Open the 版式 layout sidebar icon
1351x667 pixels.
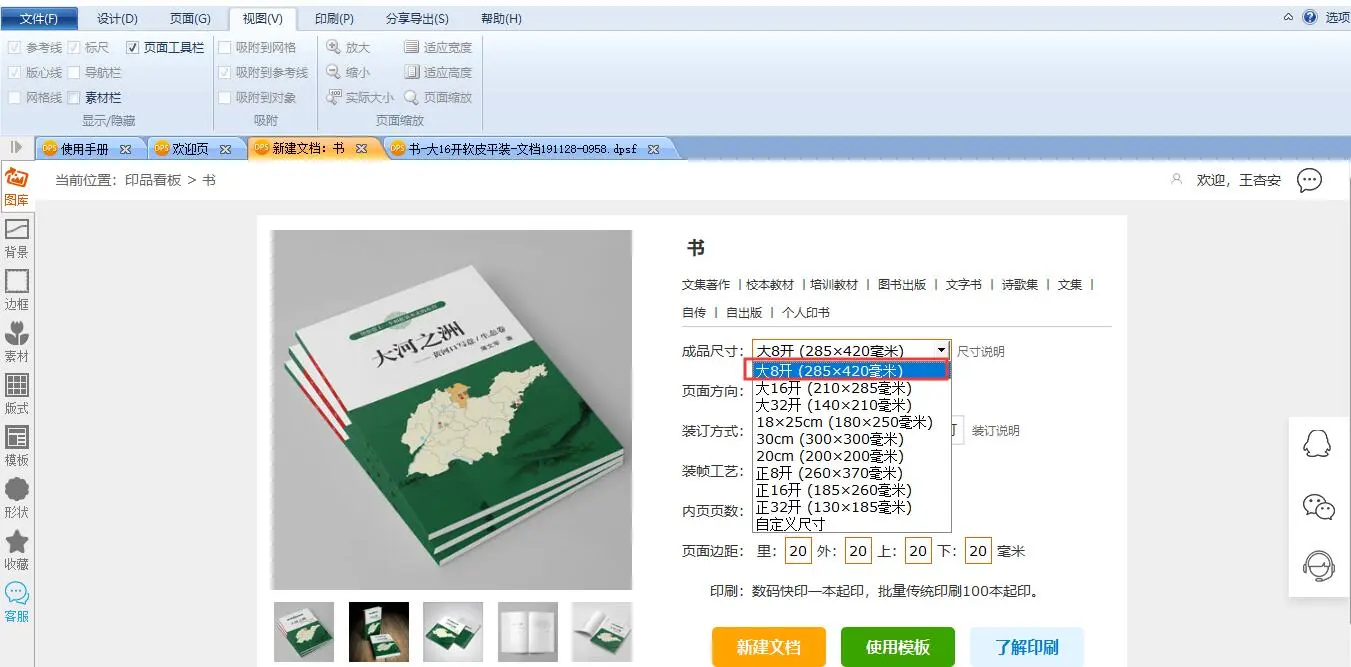pos(17,394)
